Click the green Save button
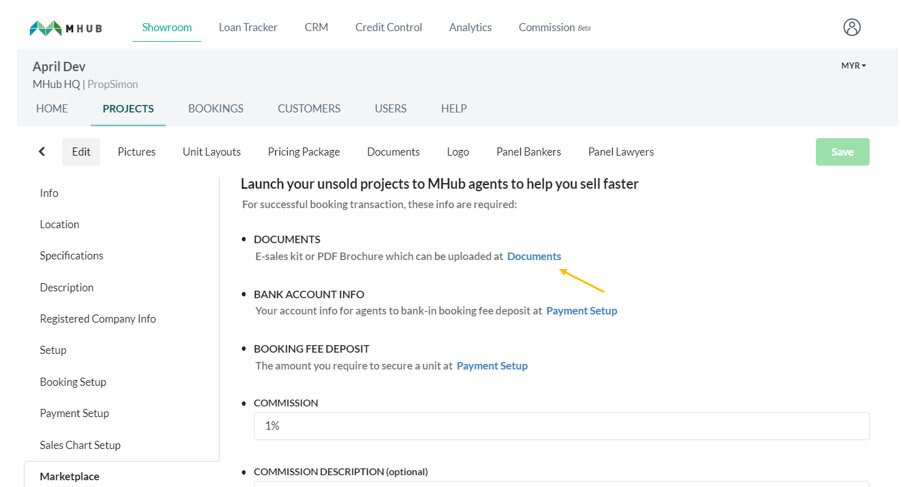Image resolution: width=901 pixels, height=487 pixels. (x=842, y=152)
